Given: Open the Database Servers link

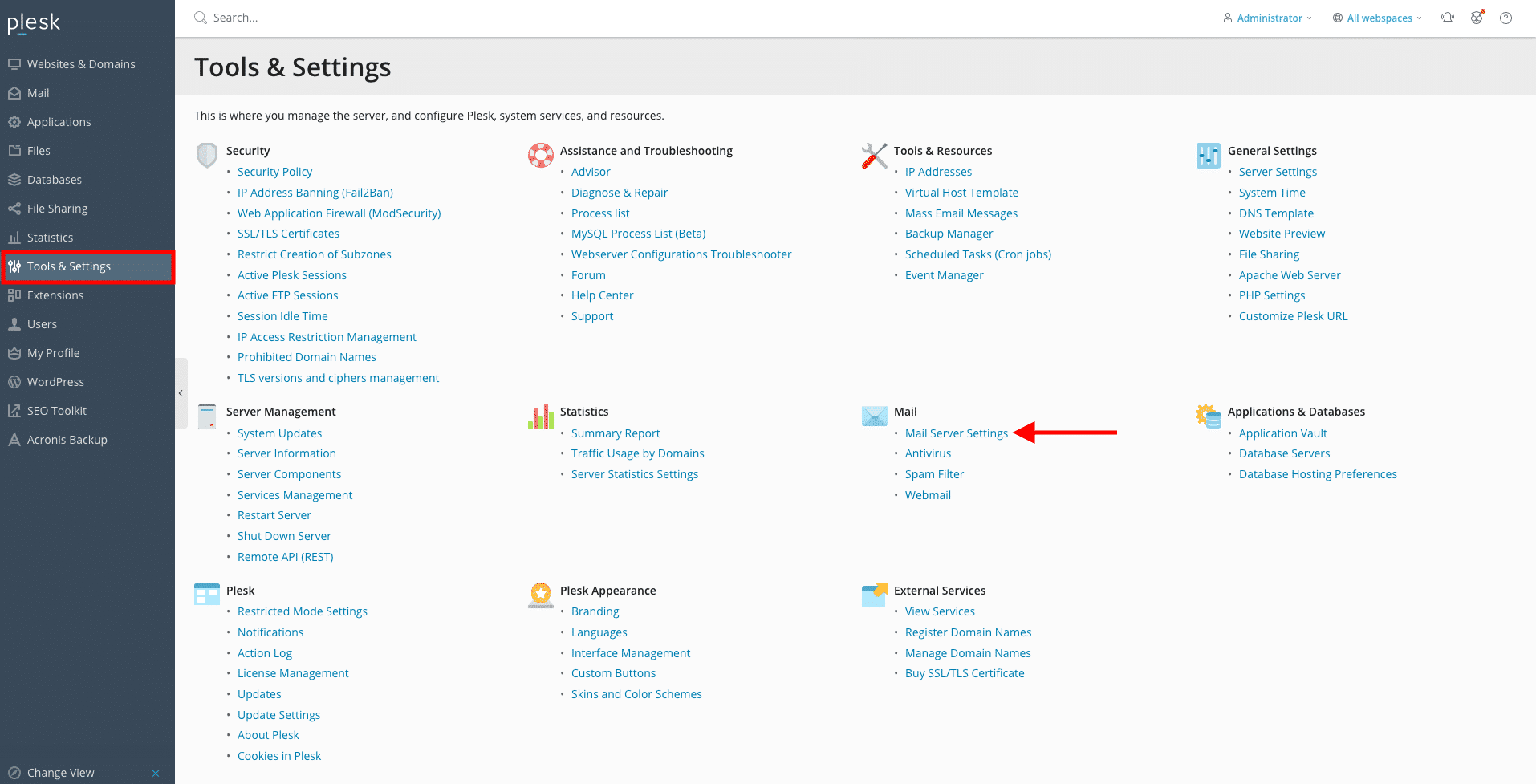Looking at the screenshot, I should (1284, 453).
